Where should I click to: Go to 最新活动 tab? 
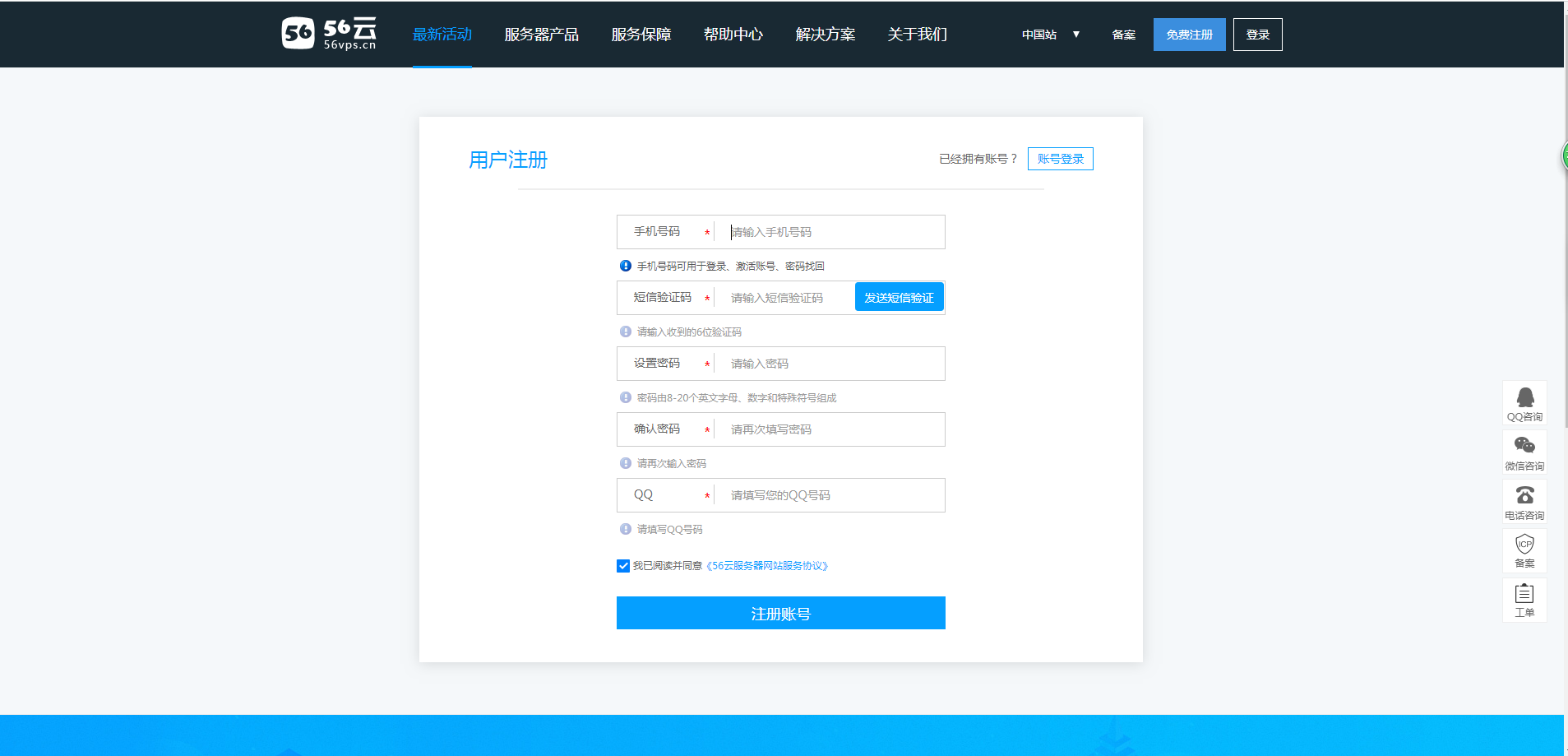pyautogui.click(x=442, y=35)
